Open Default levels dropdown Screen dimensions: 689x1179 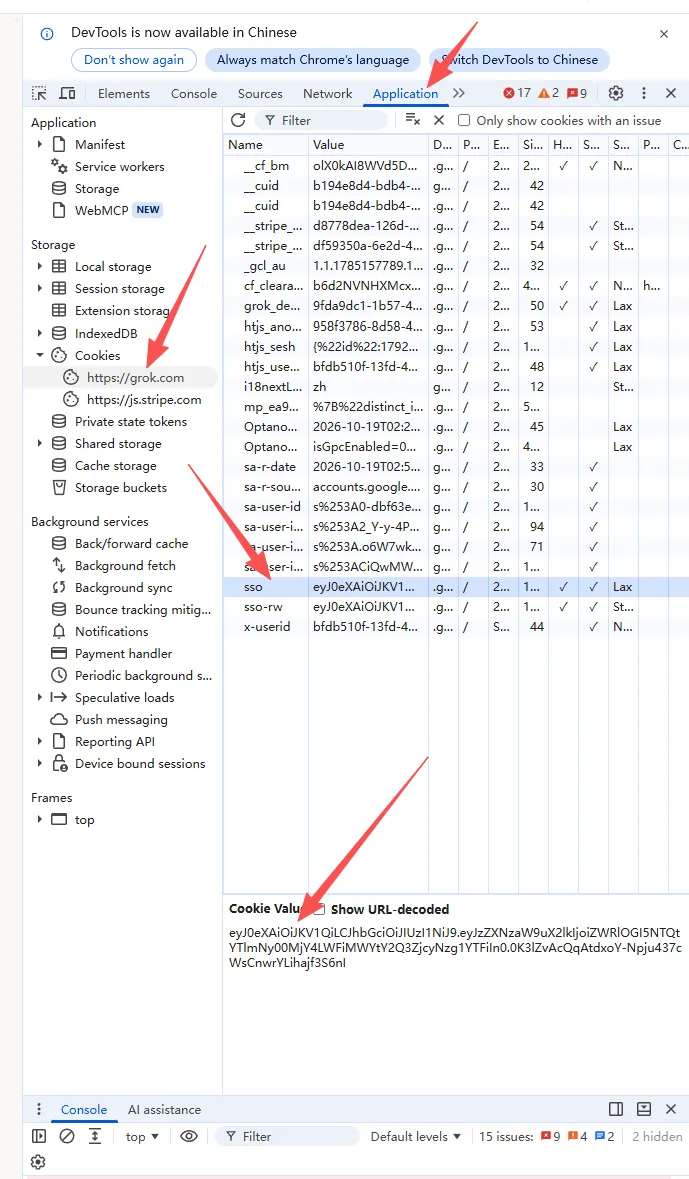pyautogui.click(x=416, y=1136)
